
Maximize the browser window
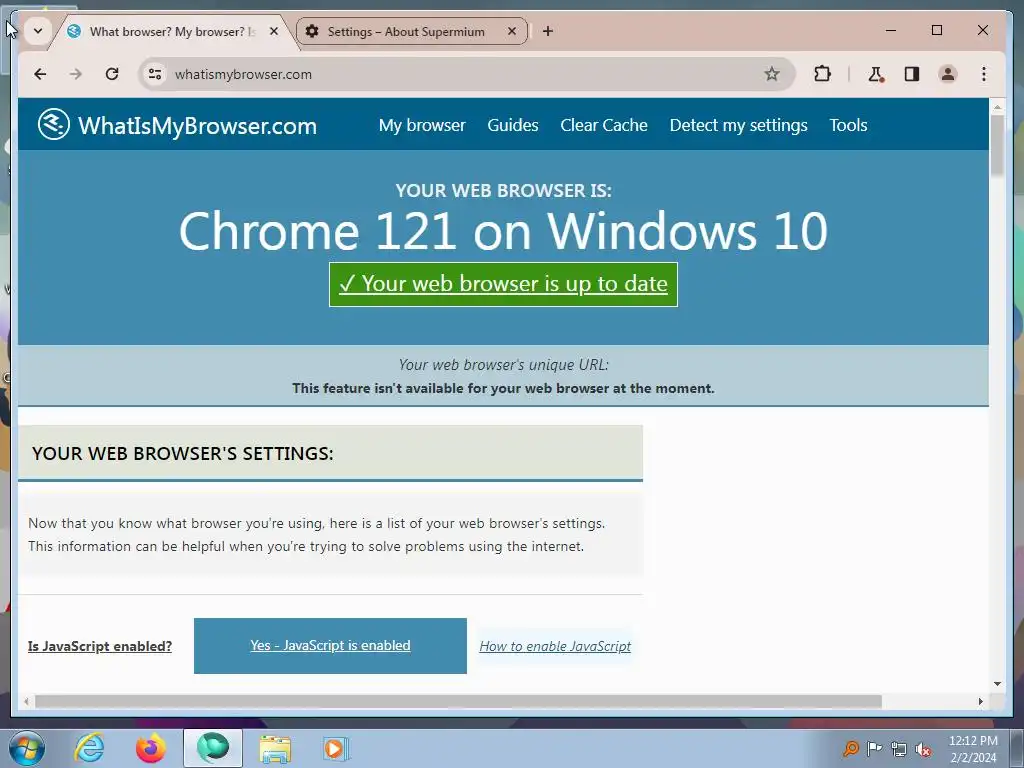936,31
